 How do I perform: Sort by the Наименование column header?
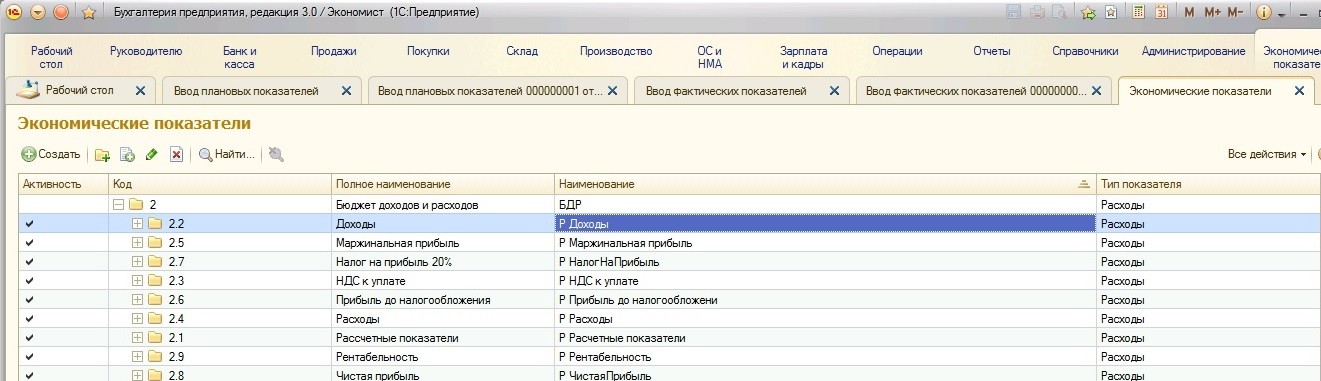coord(826,184)
